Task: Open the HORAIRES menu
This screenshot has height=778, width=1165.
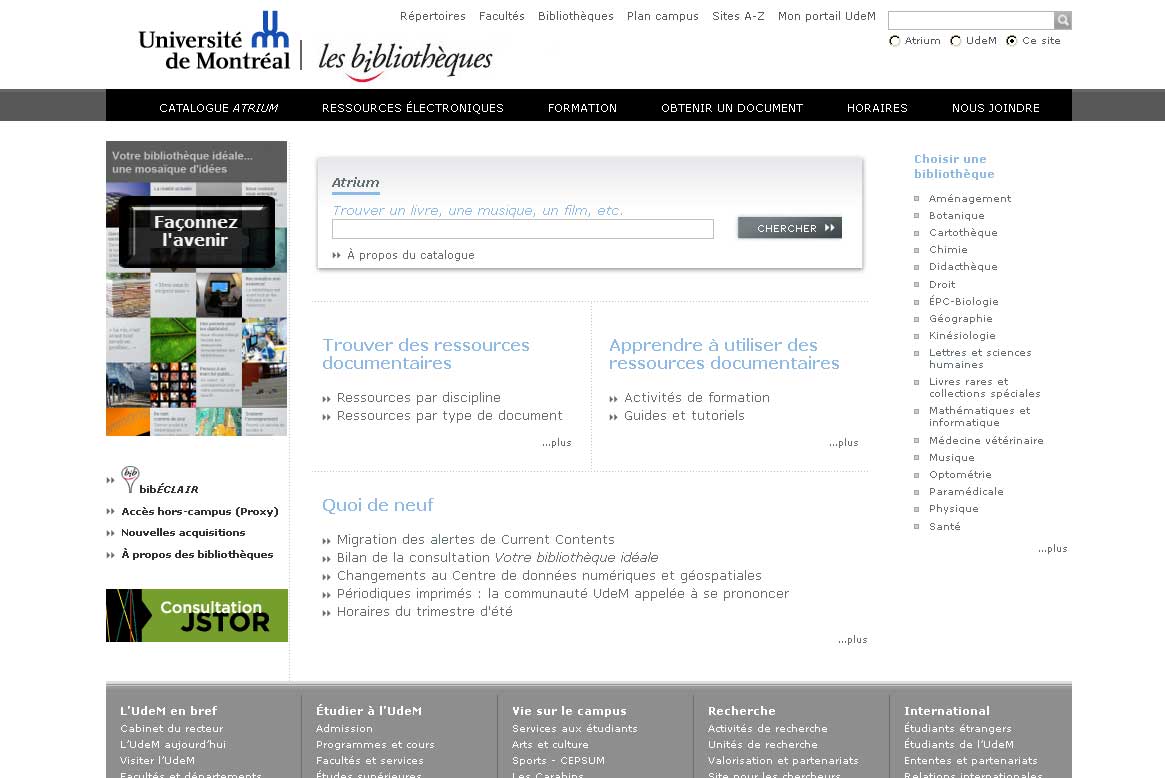Action: click(x=877, y=108)
